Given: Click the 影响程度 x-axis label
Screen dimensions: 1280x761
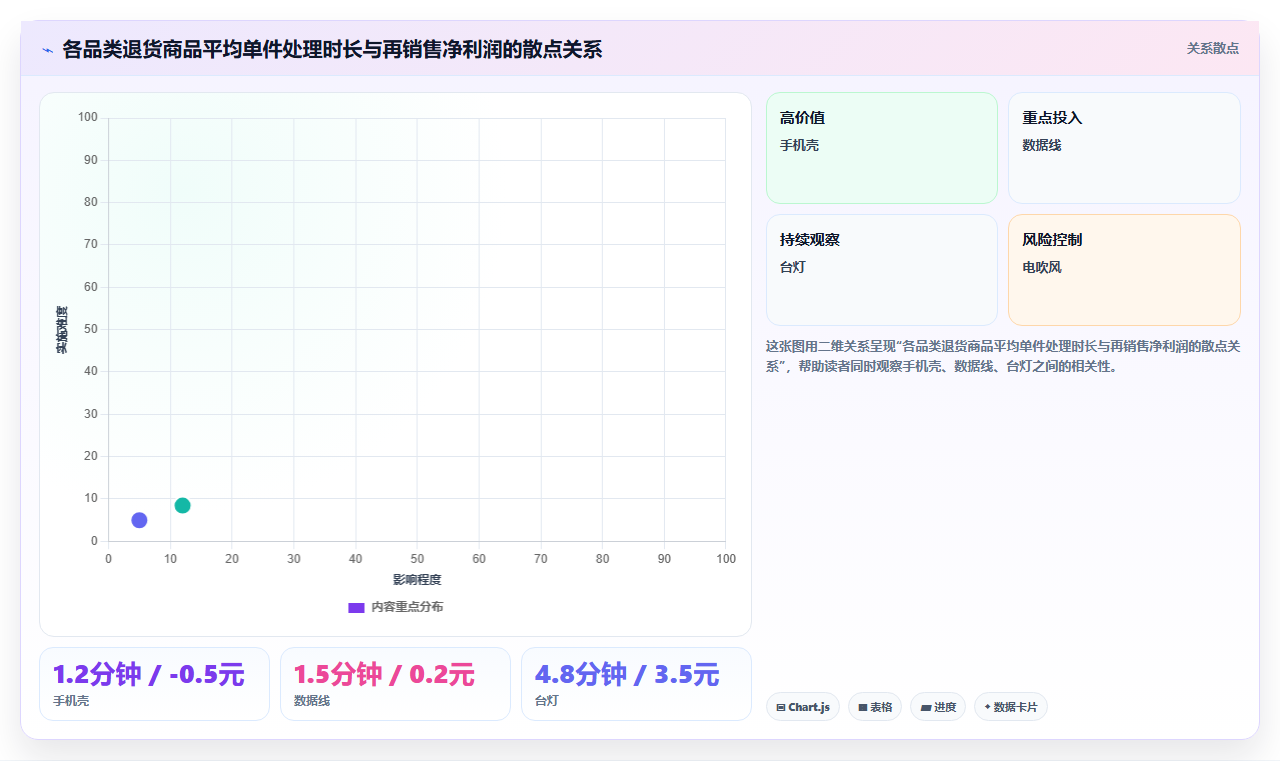Looking at the screenshot, I should coord(417,580).
